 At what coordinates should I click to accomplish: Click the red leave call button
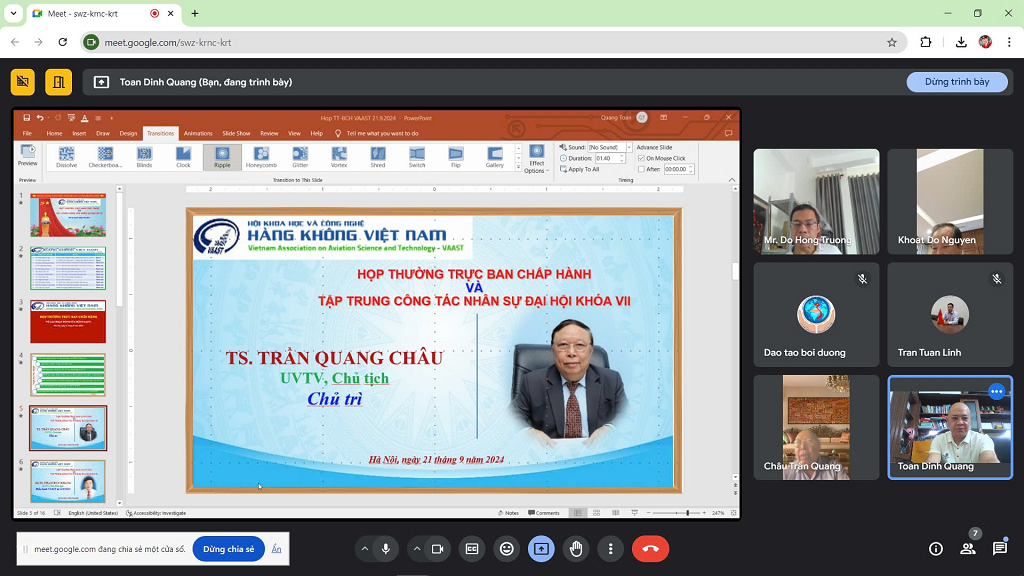pyautogui.click(x=650, y=549)
